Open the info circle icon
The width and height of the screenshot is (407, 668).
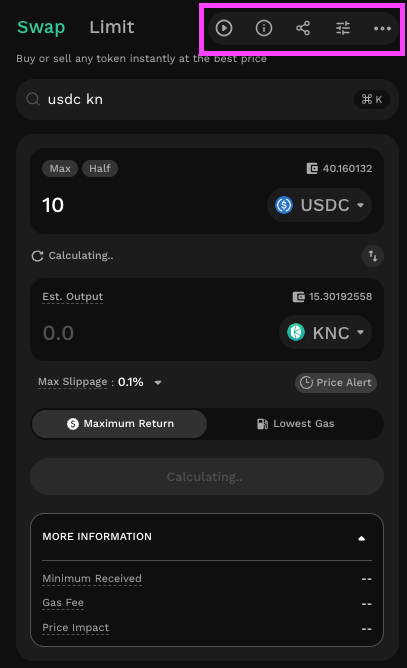(x=264, y=28)
